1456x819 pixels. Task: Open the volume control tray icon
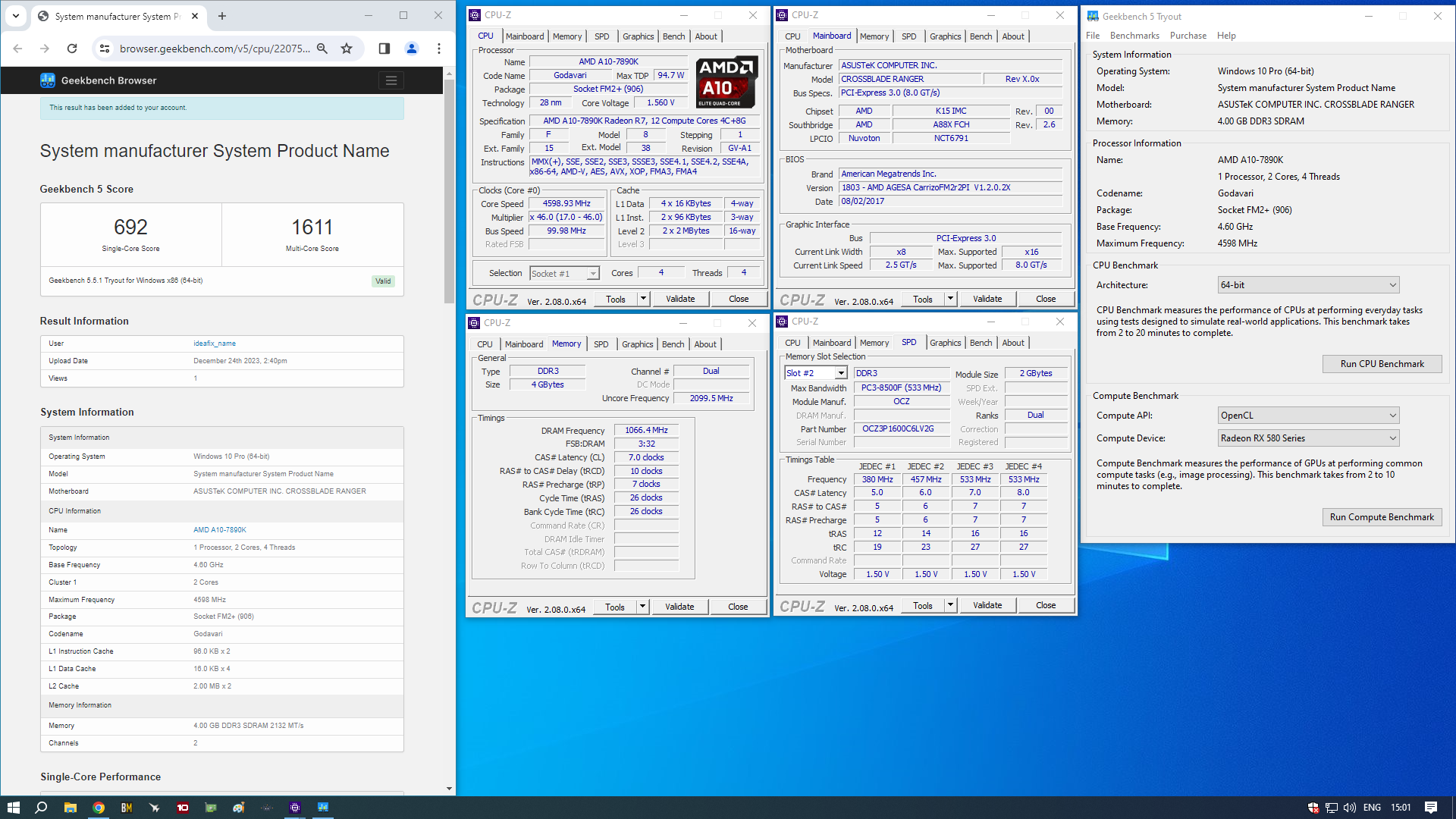click(1350, 808)
